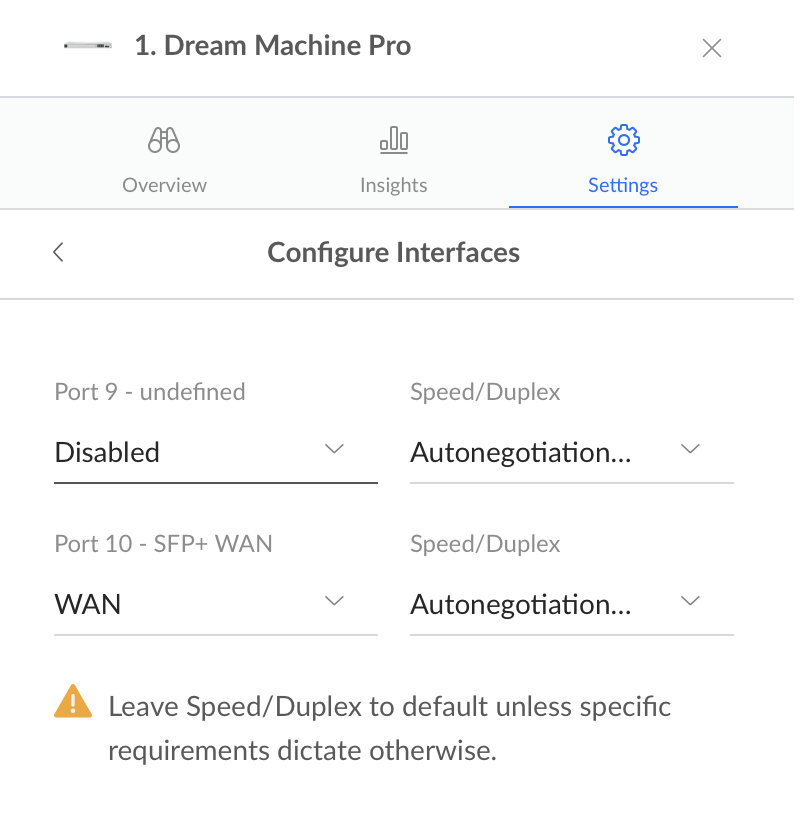Click the Configure Interfaces heading
This screenshot has width=808, height=832.
[x=393, y=252]
